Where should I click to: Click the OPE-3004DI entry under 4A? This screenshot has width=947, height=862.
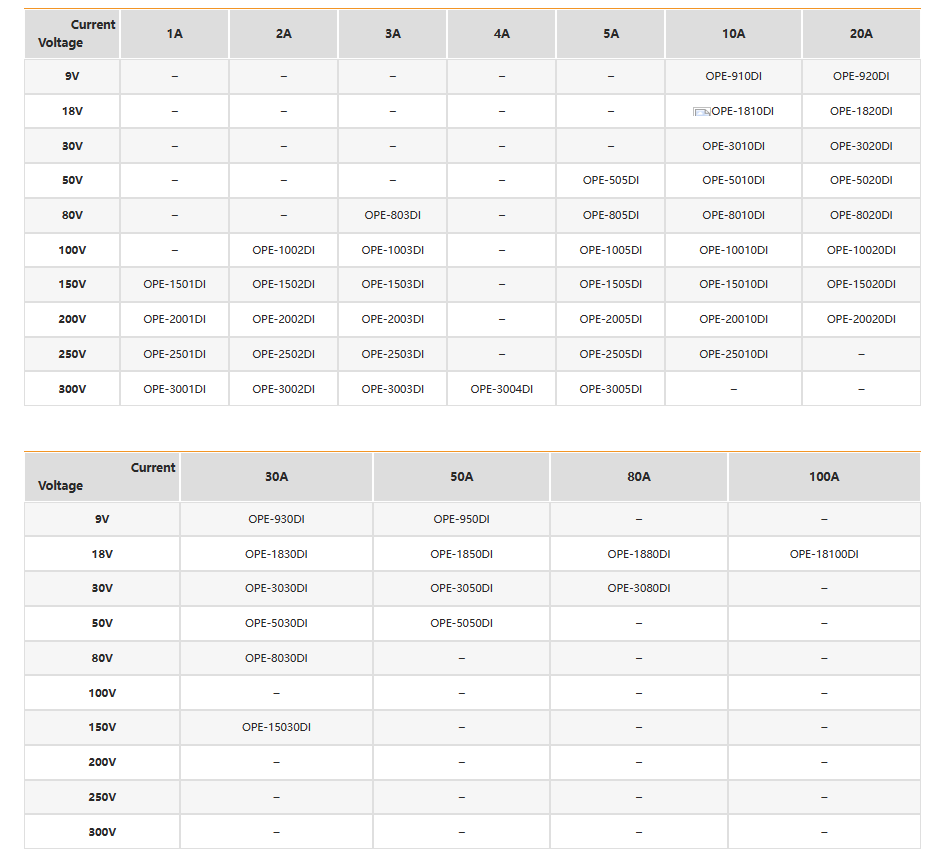click(x=501, y=389)
